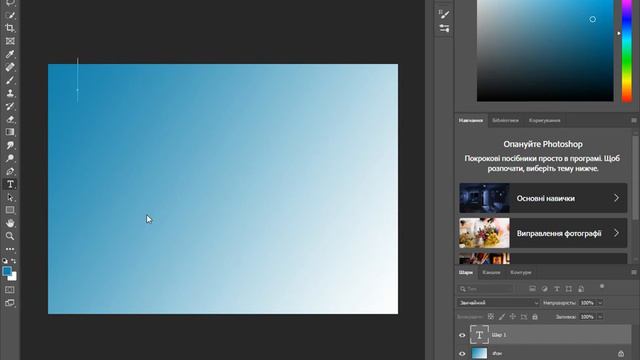Open the Properties/adjust sliders panel icon

pos(444,28)
